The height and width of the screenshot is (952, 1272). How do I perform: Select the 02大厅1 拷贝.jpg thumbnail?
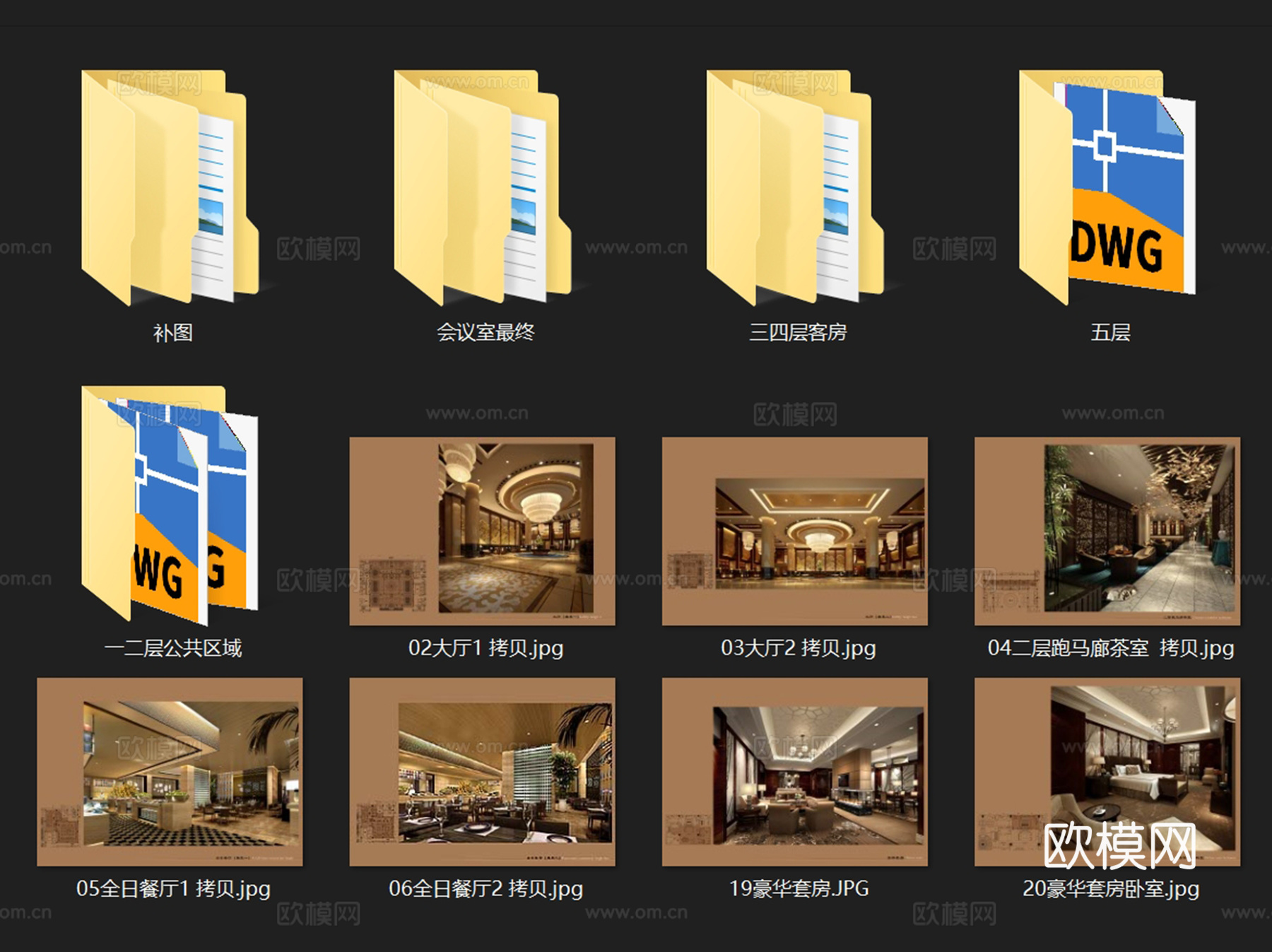click(483, 531)
